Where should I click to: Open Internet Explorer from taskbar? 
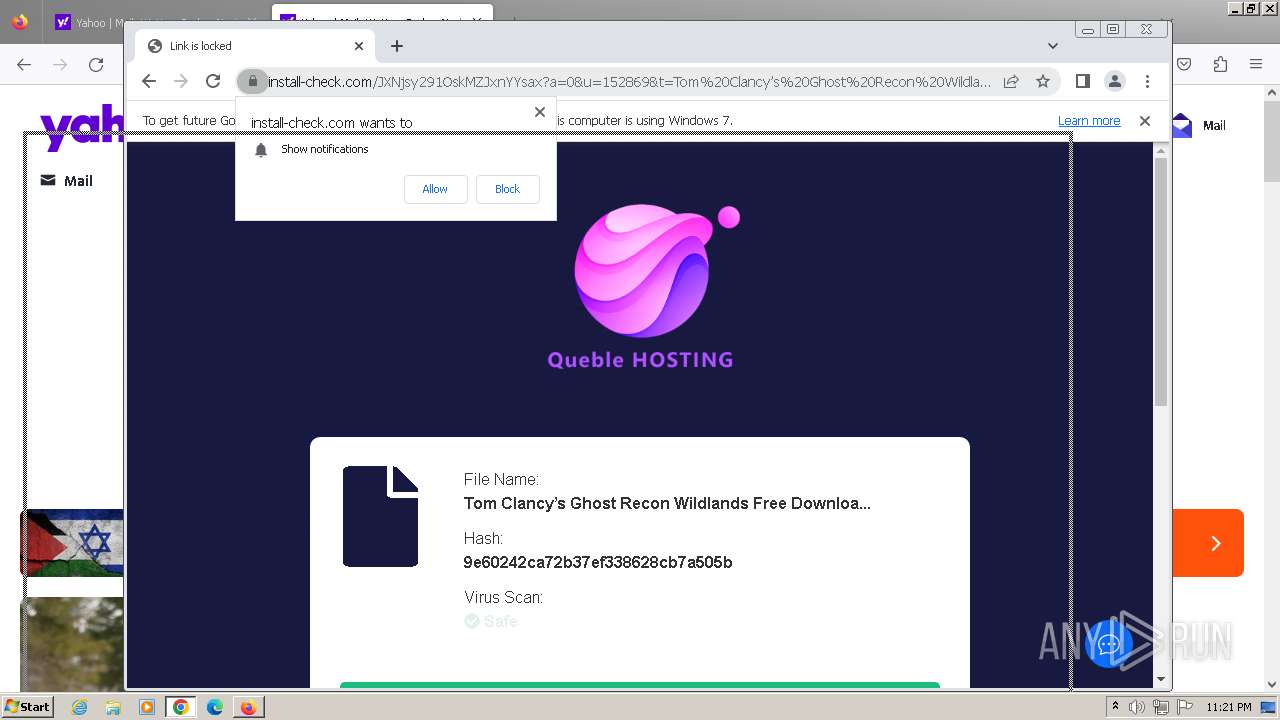[79, 707]
